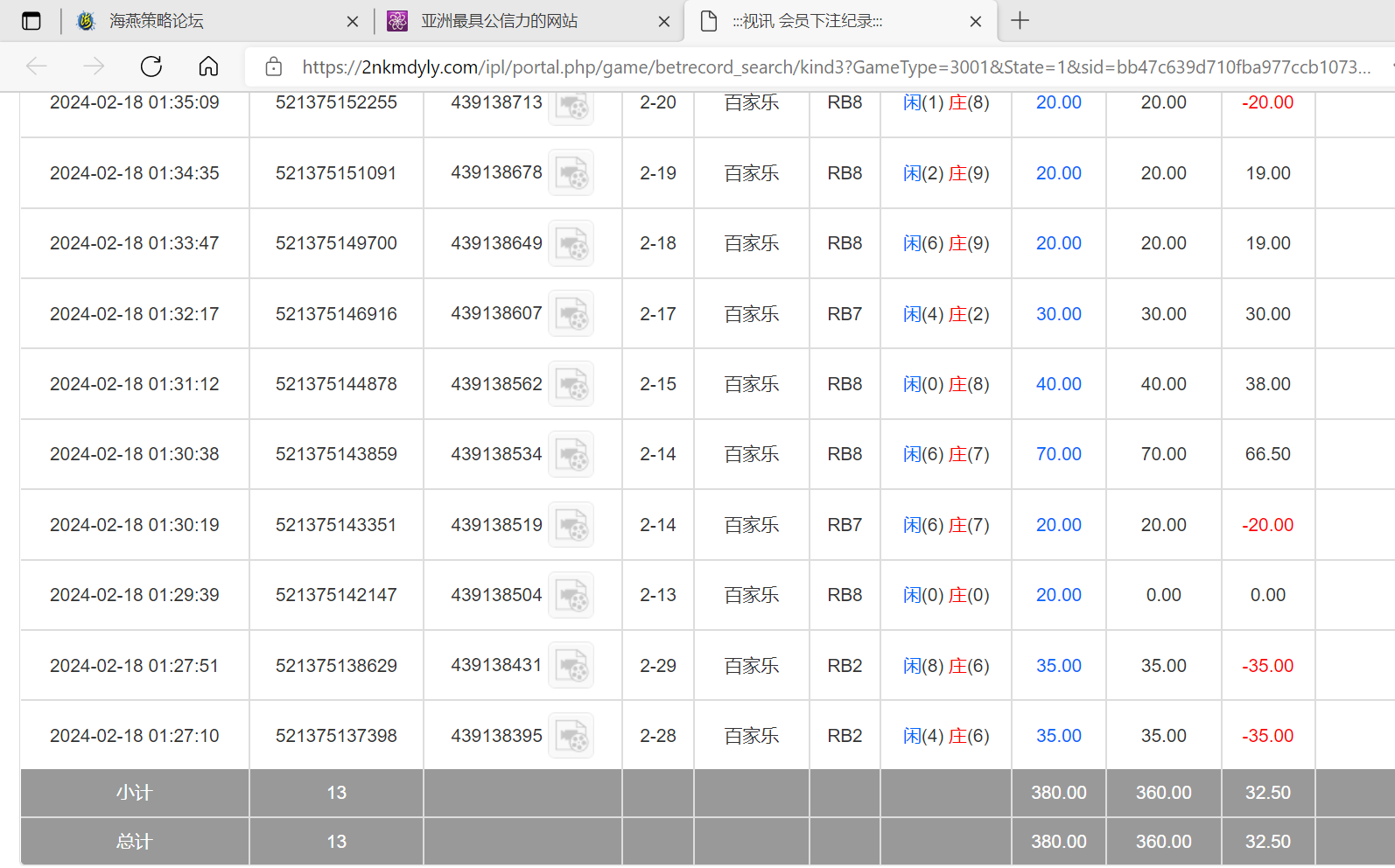Select order number 521375149700
1395x868 pixels.
336,243
